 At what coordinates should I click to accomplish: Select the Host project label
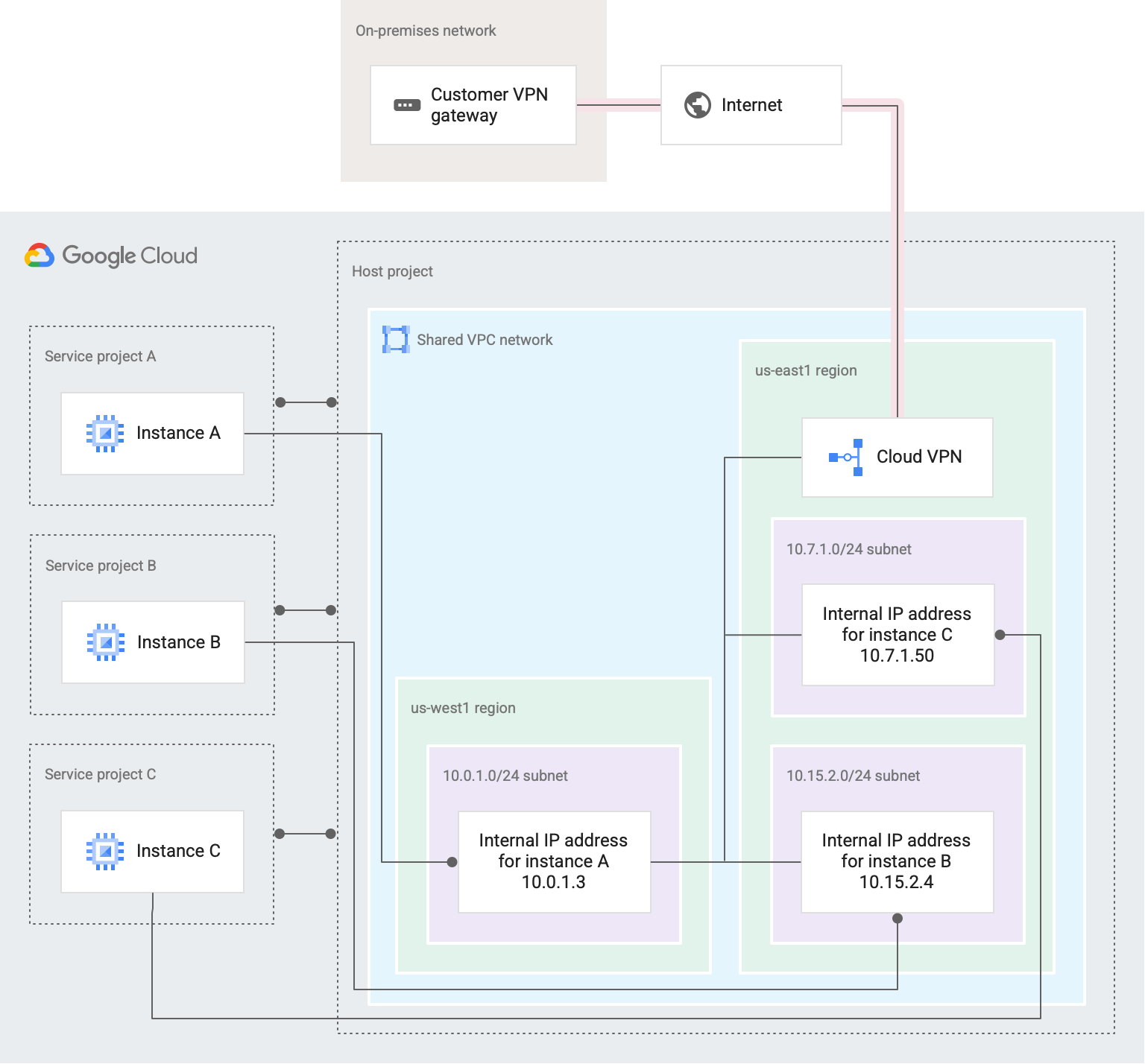(x=392, y=271)
